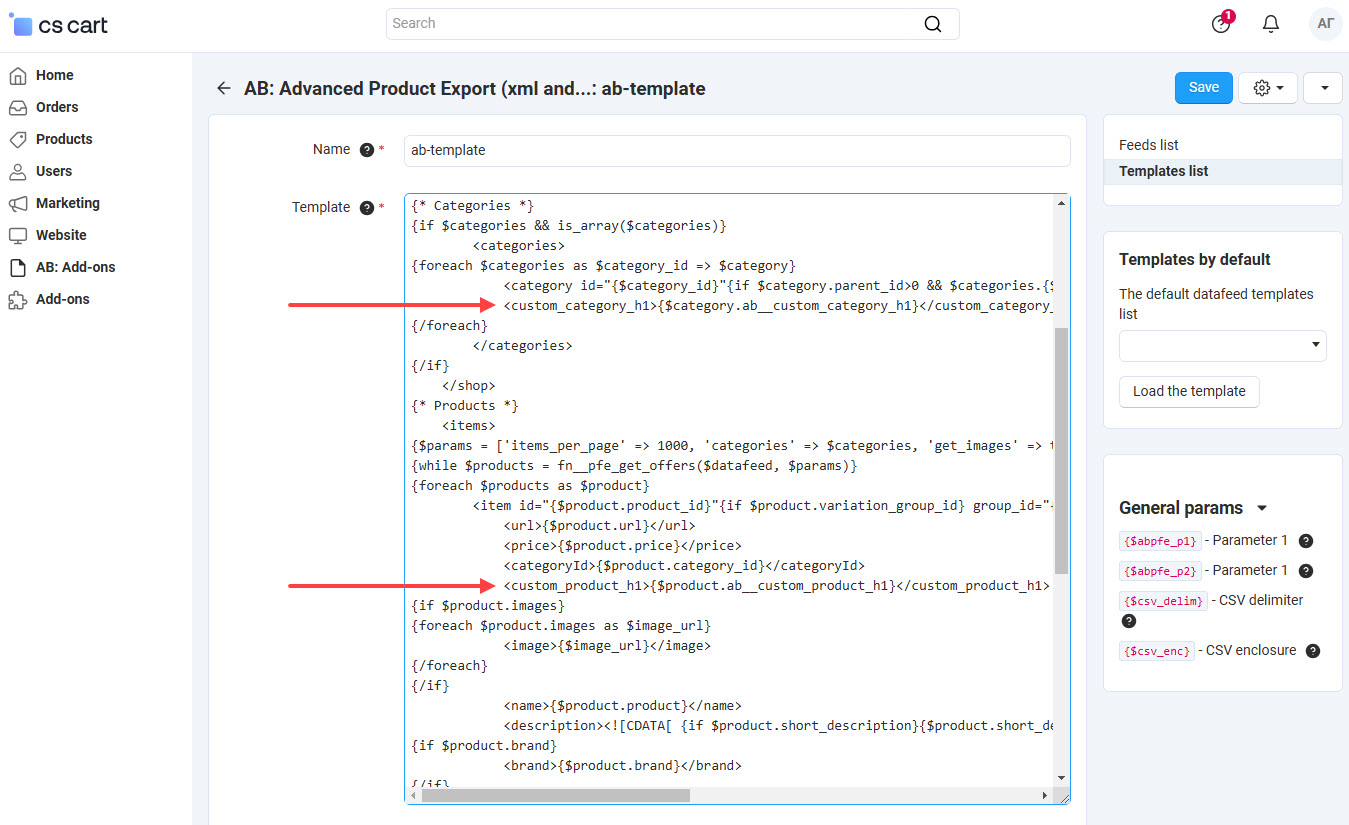Open the settings gear dropdown

pyautogui.click(x=1267, y=87)
